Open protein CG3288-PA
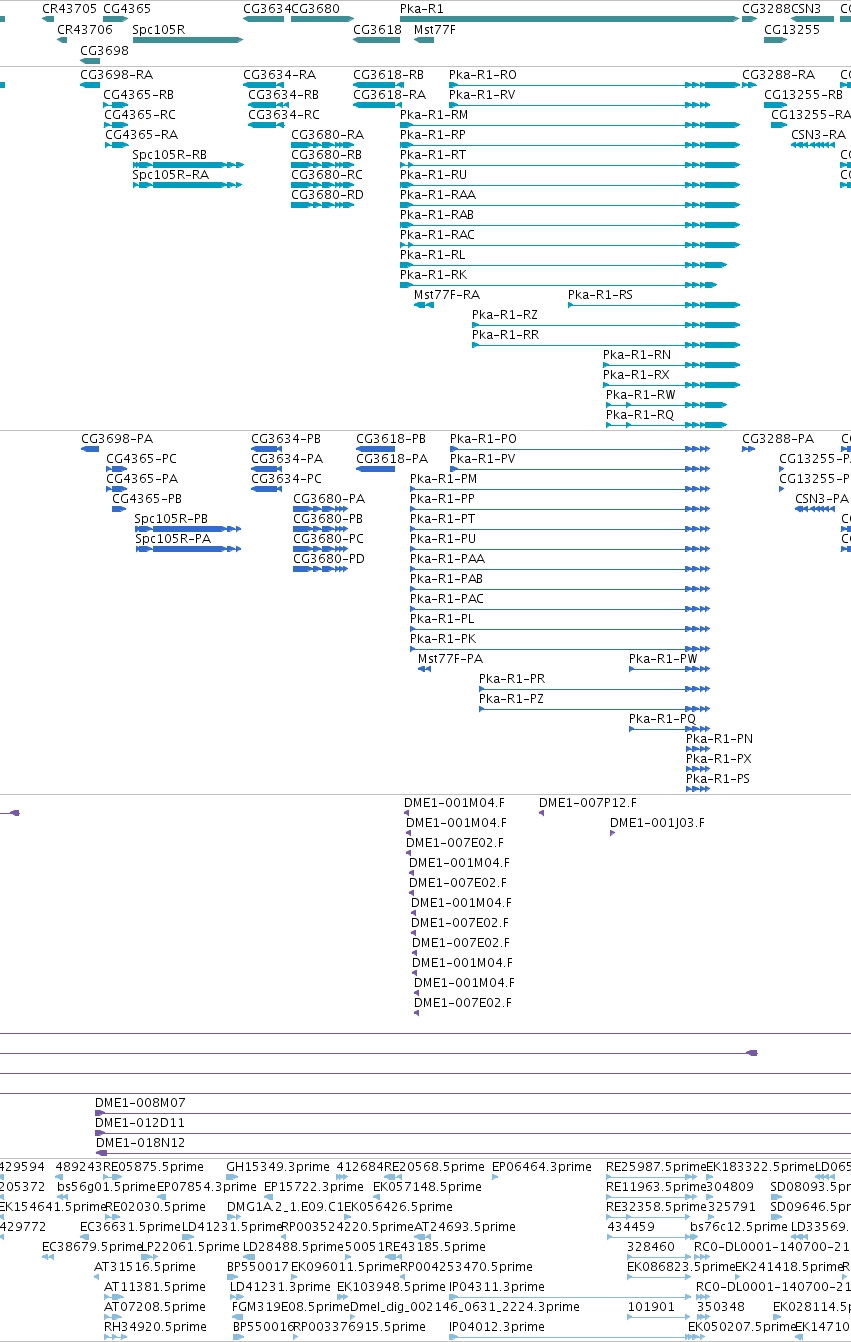This screenshot has width=851, height=1342. click(778, 439)
